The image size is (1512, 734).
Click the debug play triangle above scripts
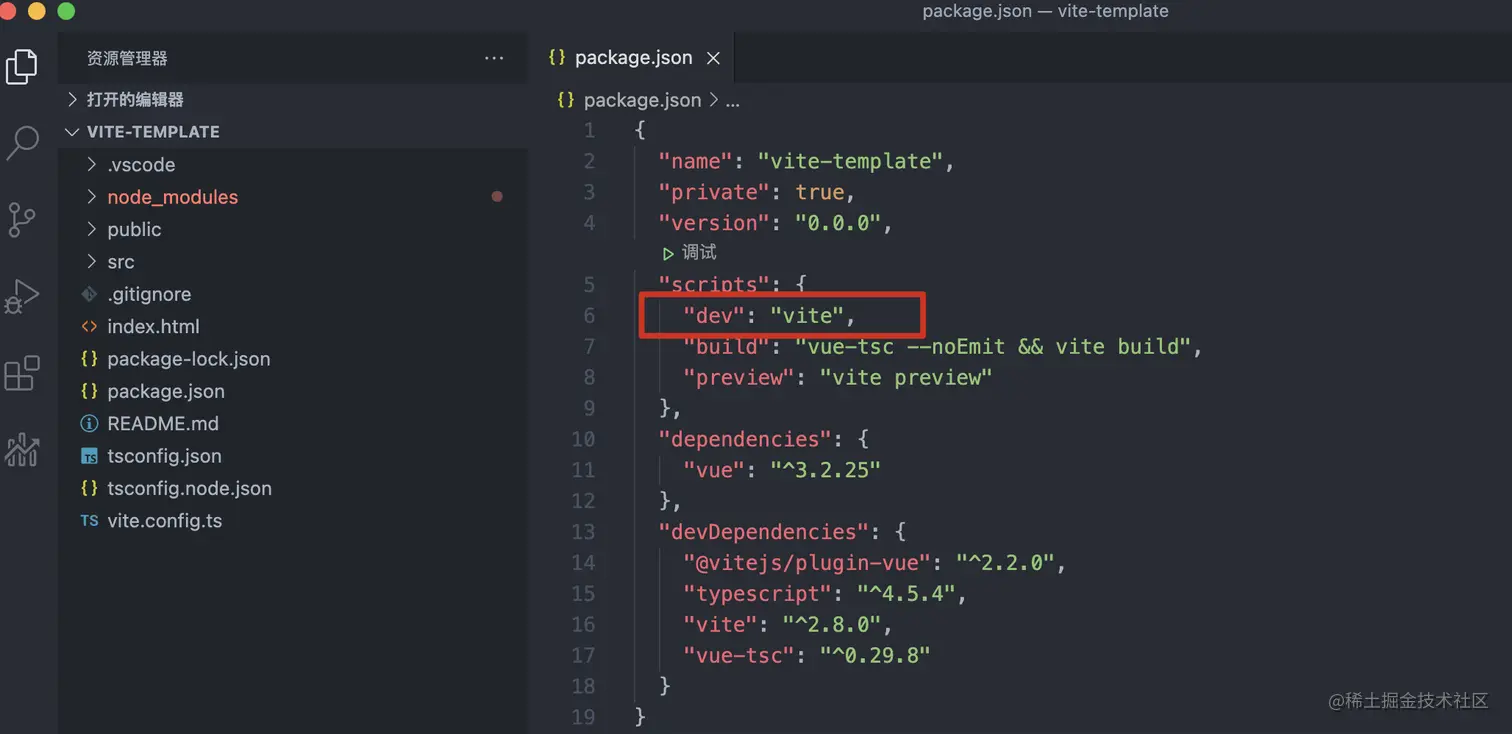click(668, 254)
